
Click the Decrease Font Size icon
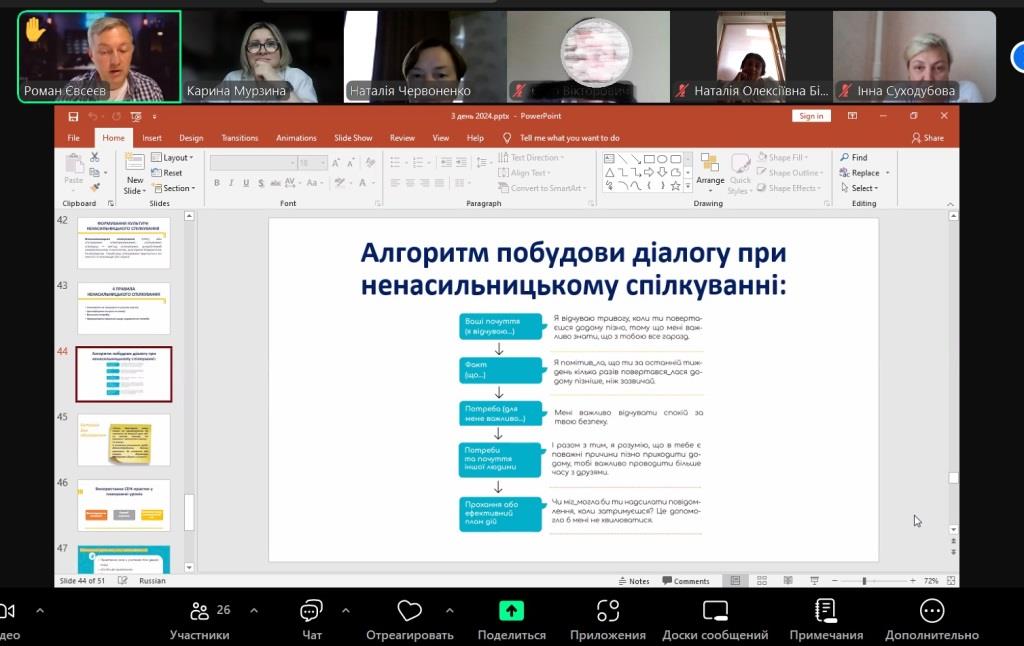[351, 163]
